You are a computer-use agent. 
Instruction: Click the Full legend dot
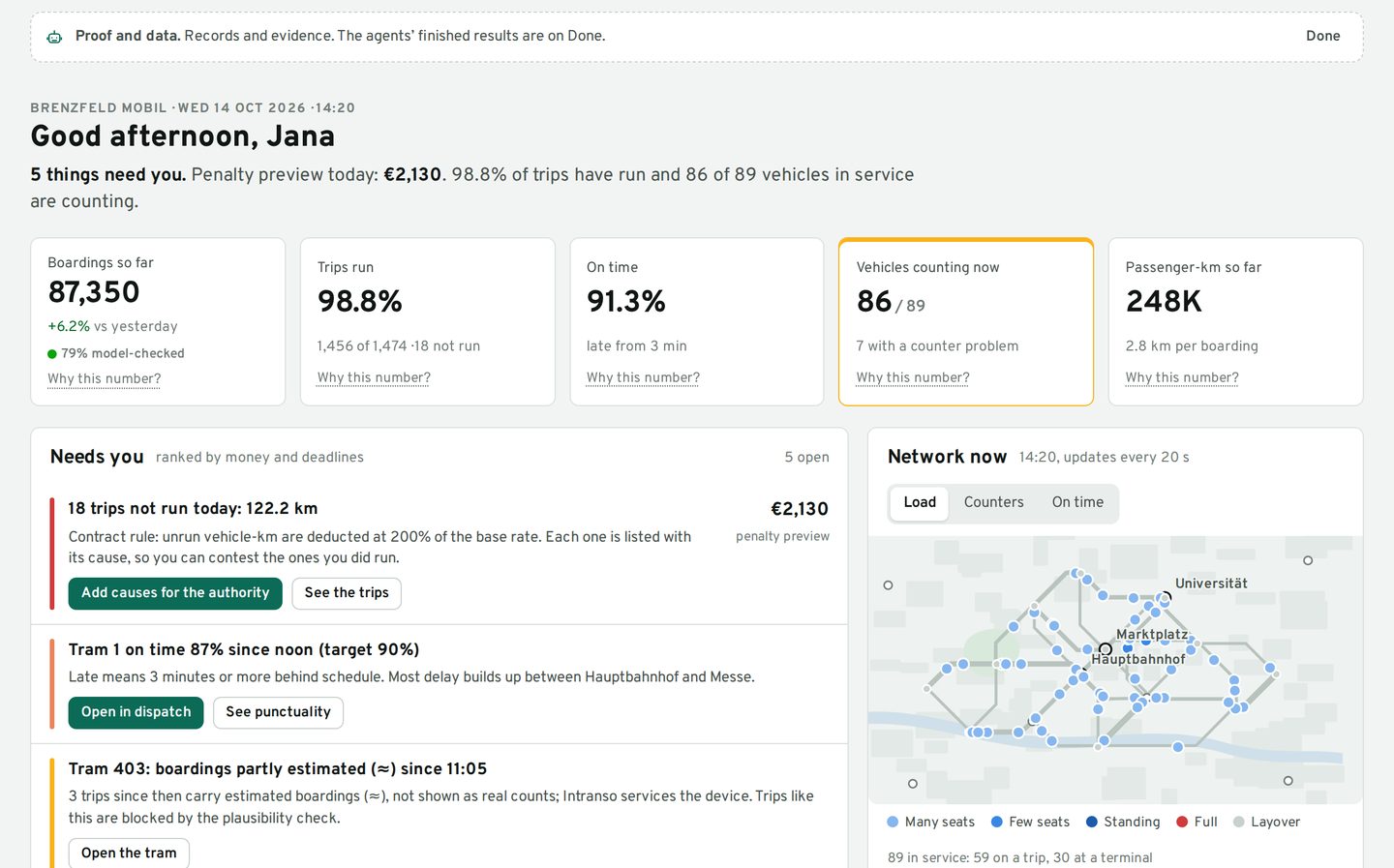pyautogui.click(x=1182, y=822)
